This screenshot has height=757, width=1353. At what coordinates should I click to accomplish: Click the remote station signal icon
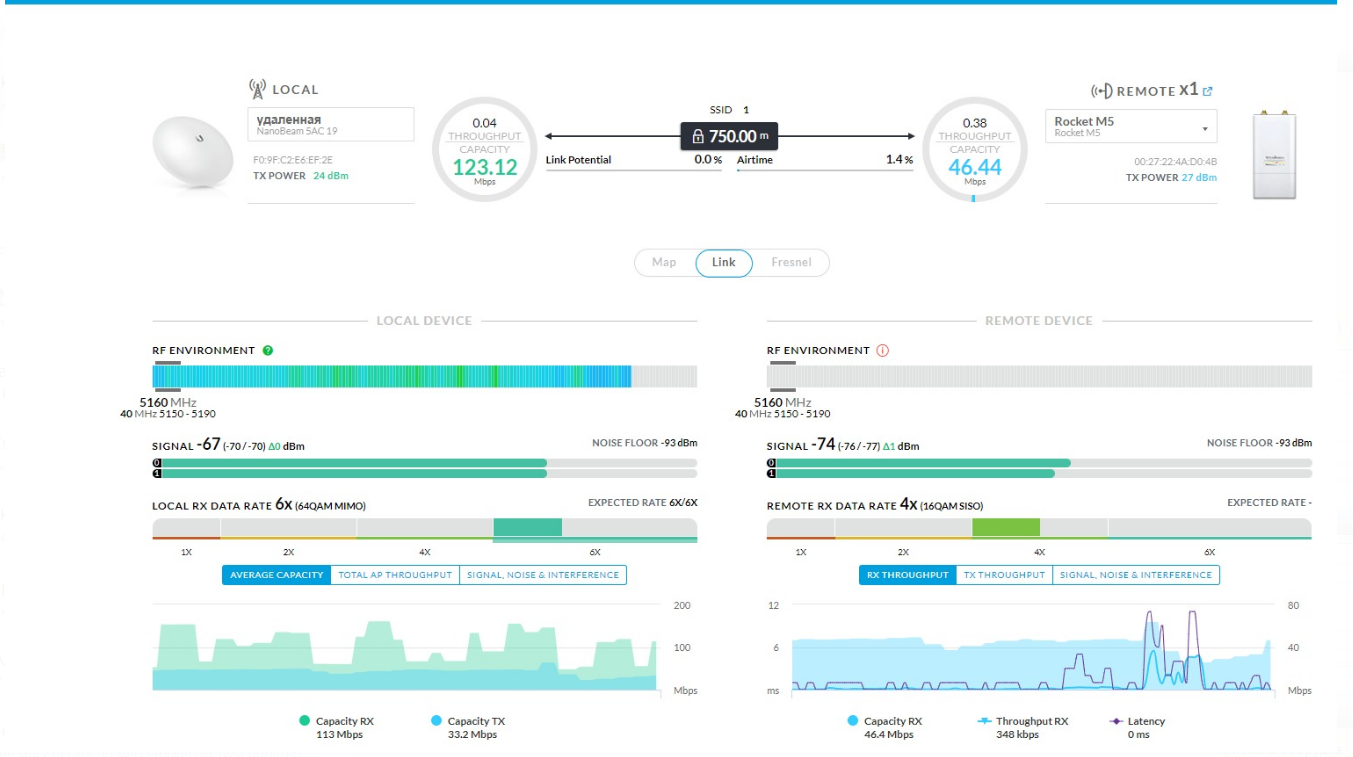tap(1101, 91)
